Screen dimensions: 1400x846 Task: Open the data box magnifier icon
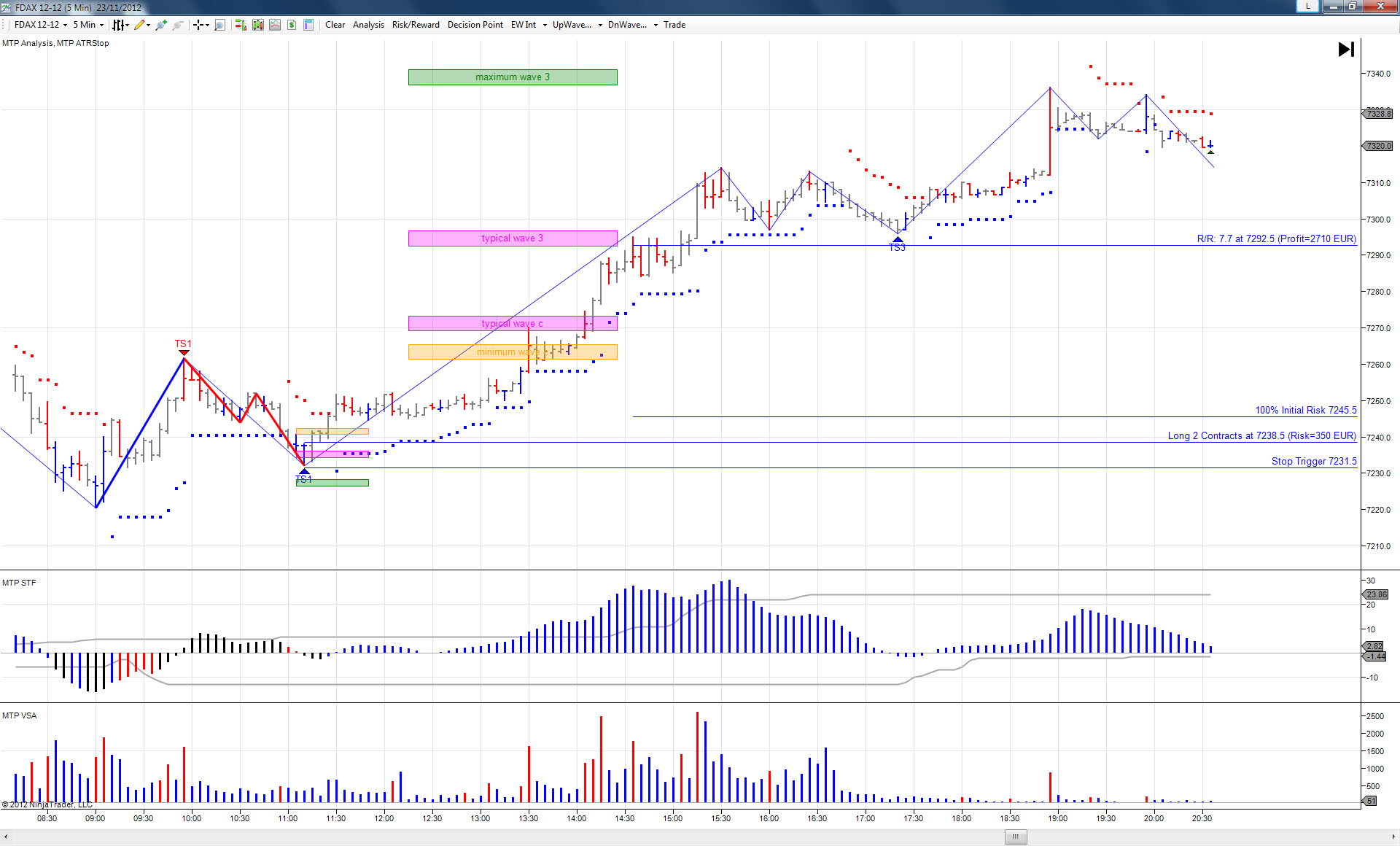coord(219,25)
